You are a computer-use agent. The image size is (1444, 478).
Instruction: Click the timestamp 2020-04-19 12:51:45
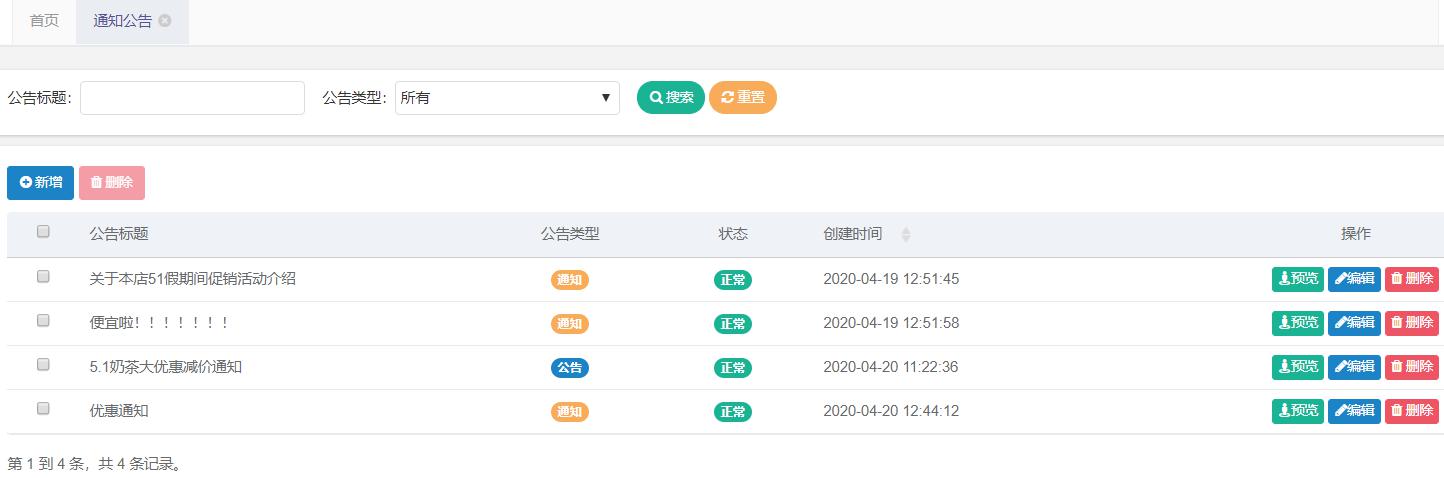point(891,279)
